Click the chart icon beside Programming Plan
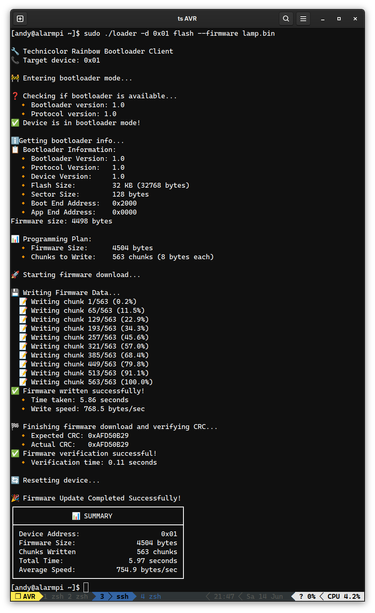The height and width of the screenshot is (613, 375). pos(15,239)
